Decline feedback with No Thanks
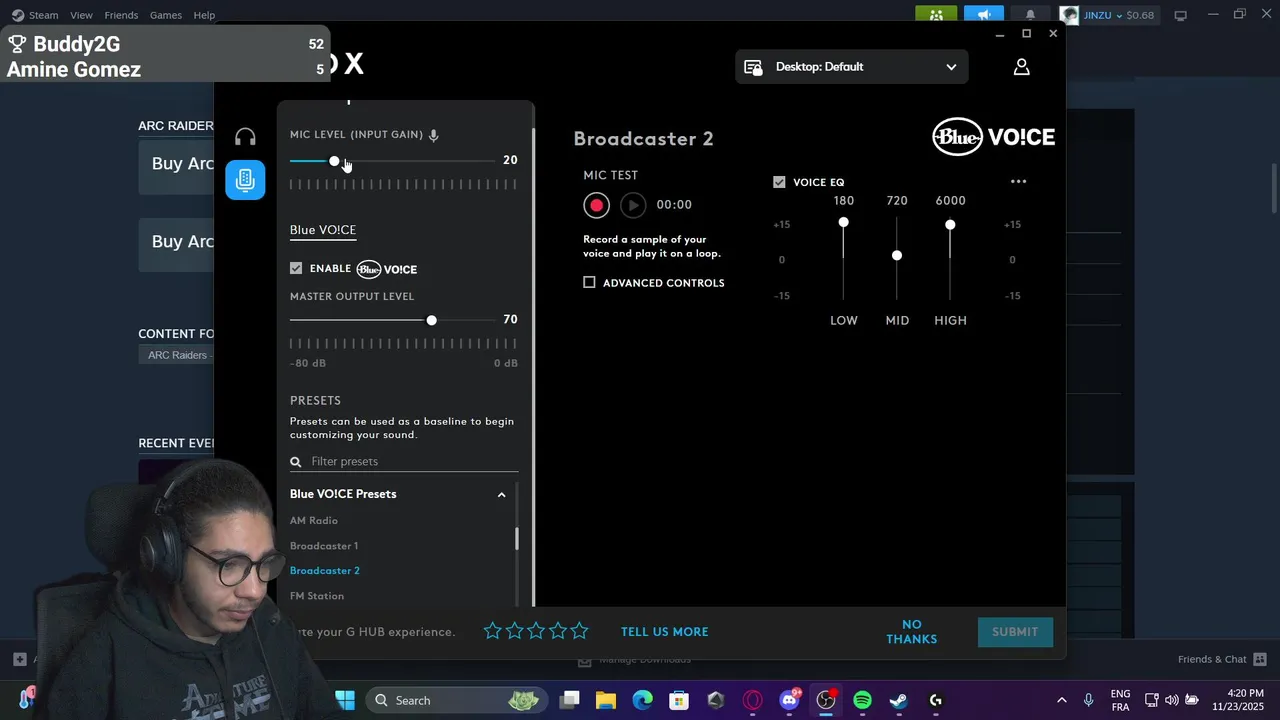 [x=912, y=632]
